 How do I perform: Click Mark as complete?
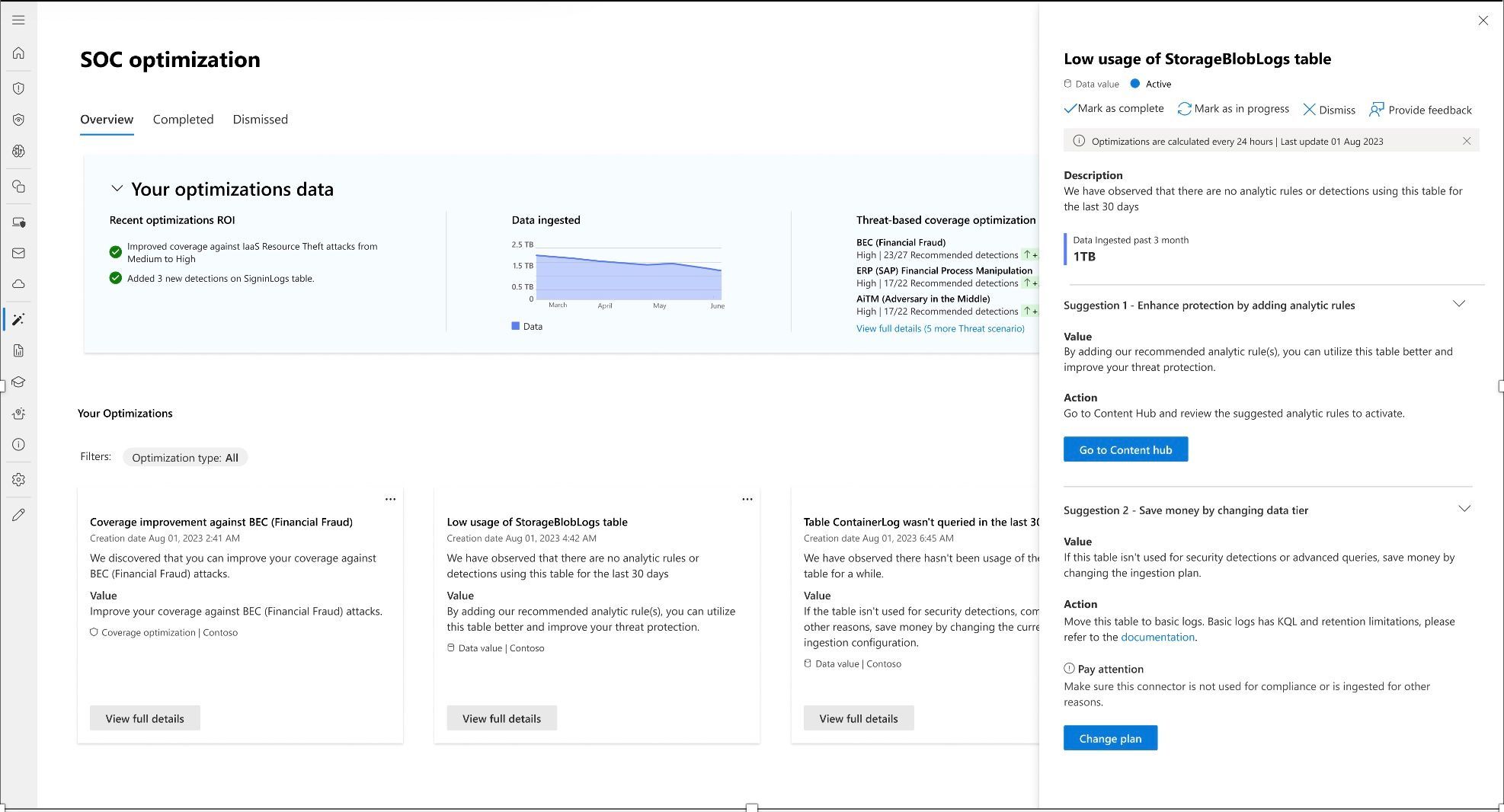point(1114,109)
